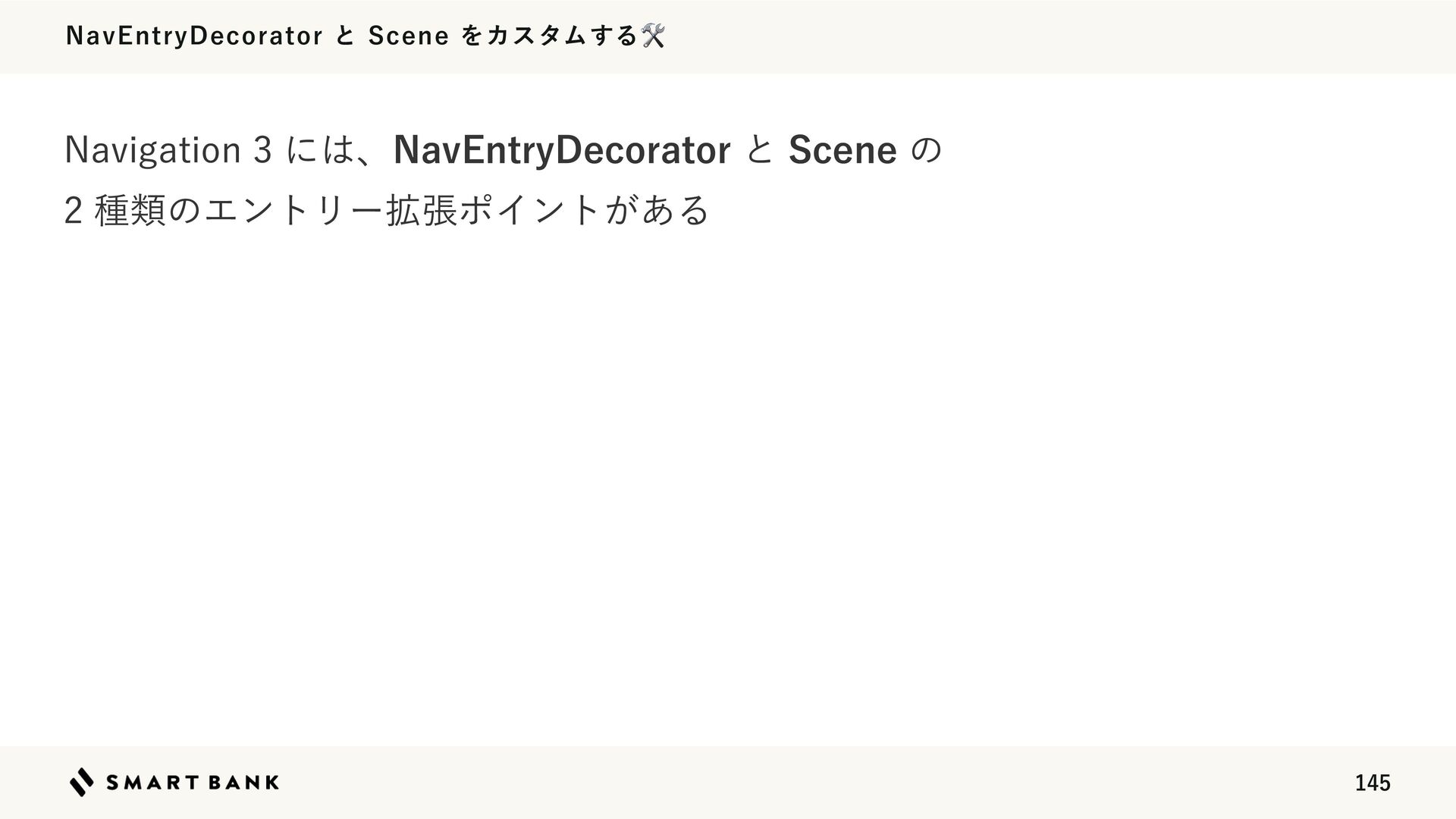Click the 'の' character after bold Scene
1456x819 pixels.
pyautogui.click(x=926, y=150)
